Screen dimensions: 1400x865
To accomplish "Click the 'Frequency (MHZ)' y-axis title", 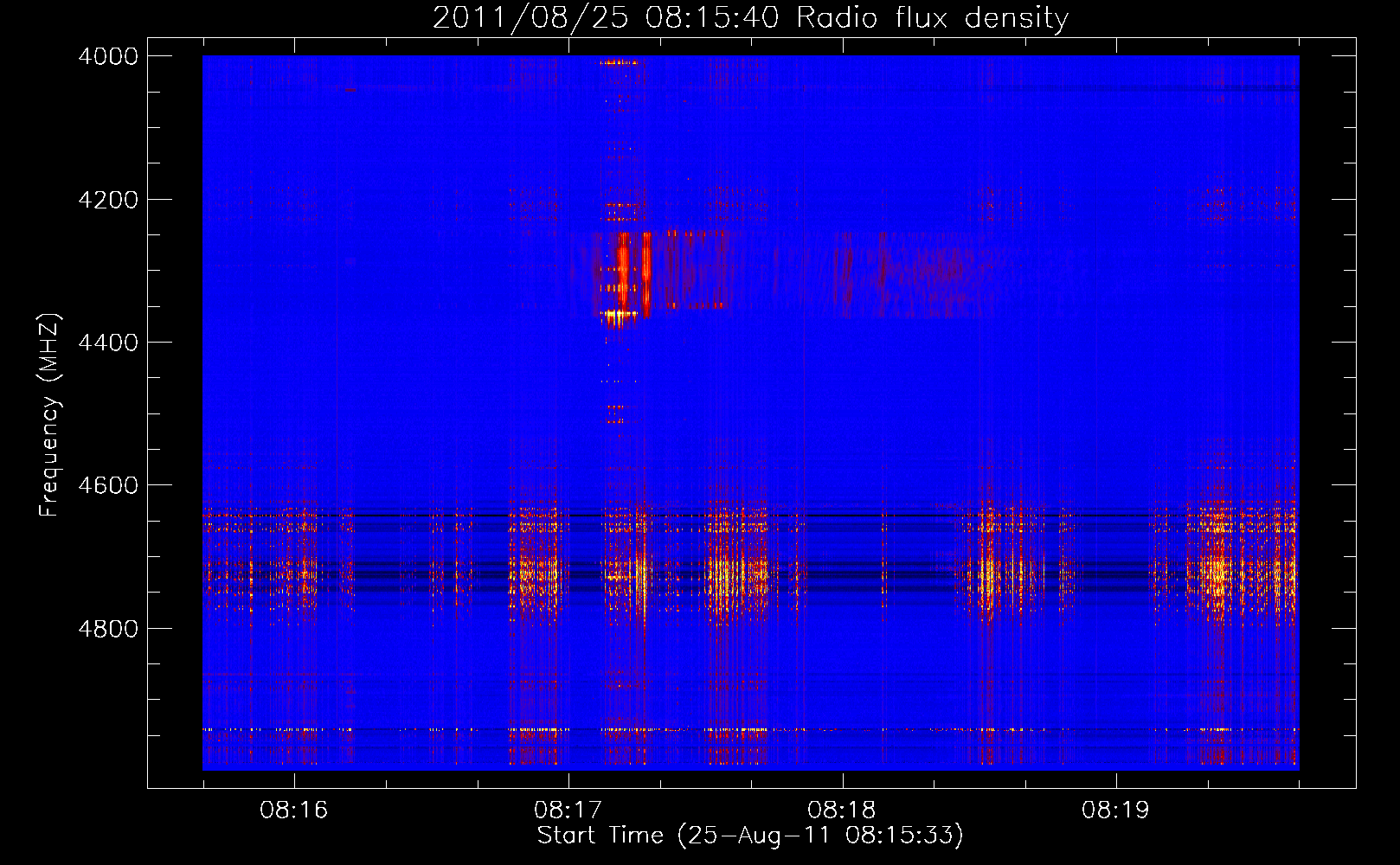I will point(50,415).
